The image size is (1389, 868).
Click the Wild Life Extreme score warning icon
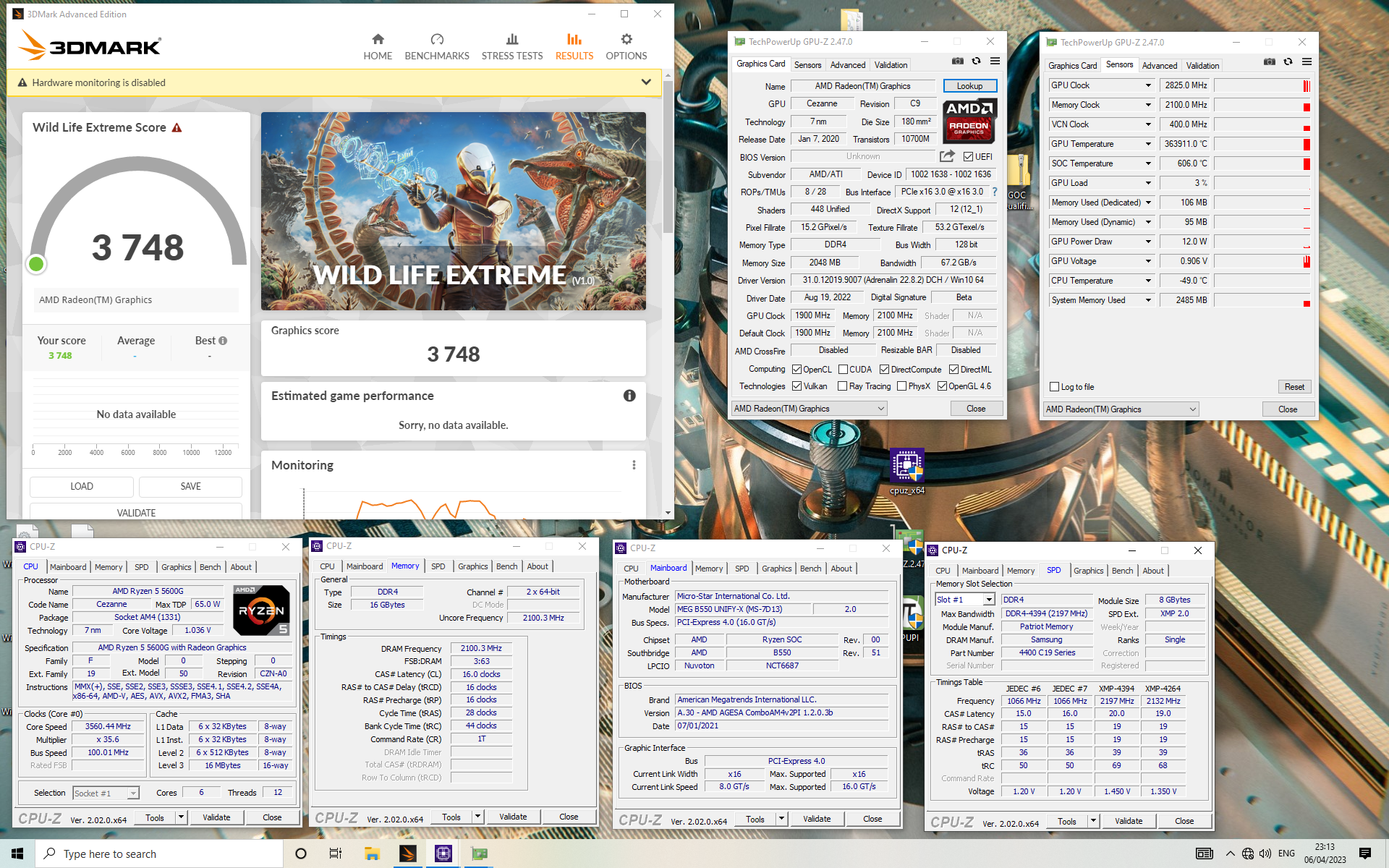(177, 127)
